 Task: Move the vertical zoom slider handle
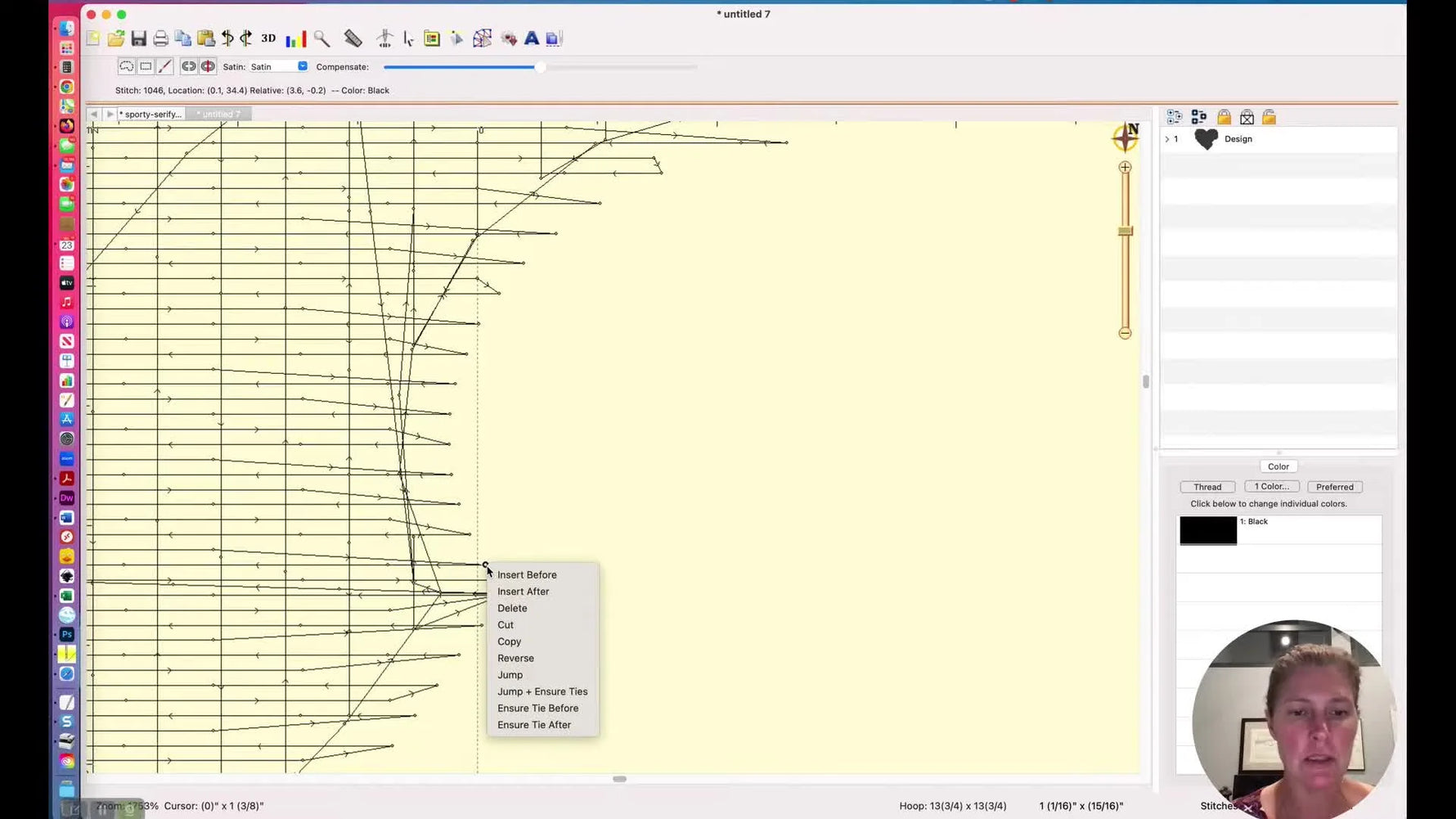click(1126, 232)
